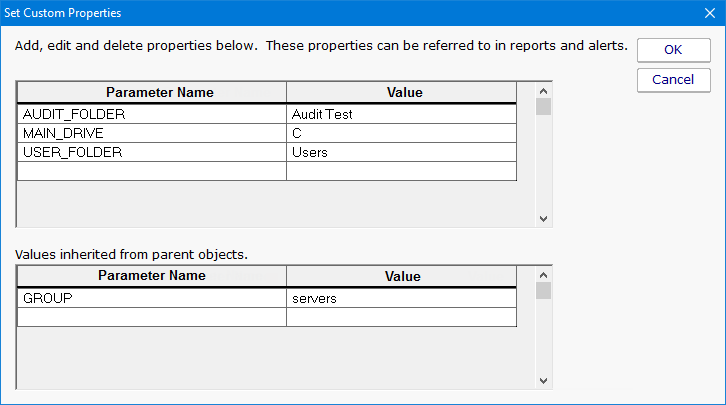
Task: Edit the 'Users' value cell
Action: click(x=402, y=152)
